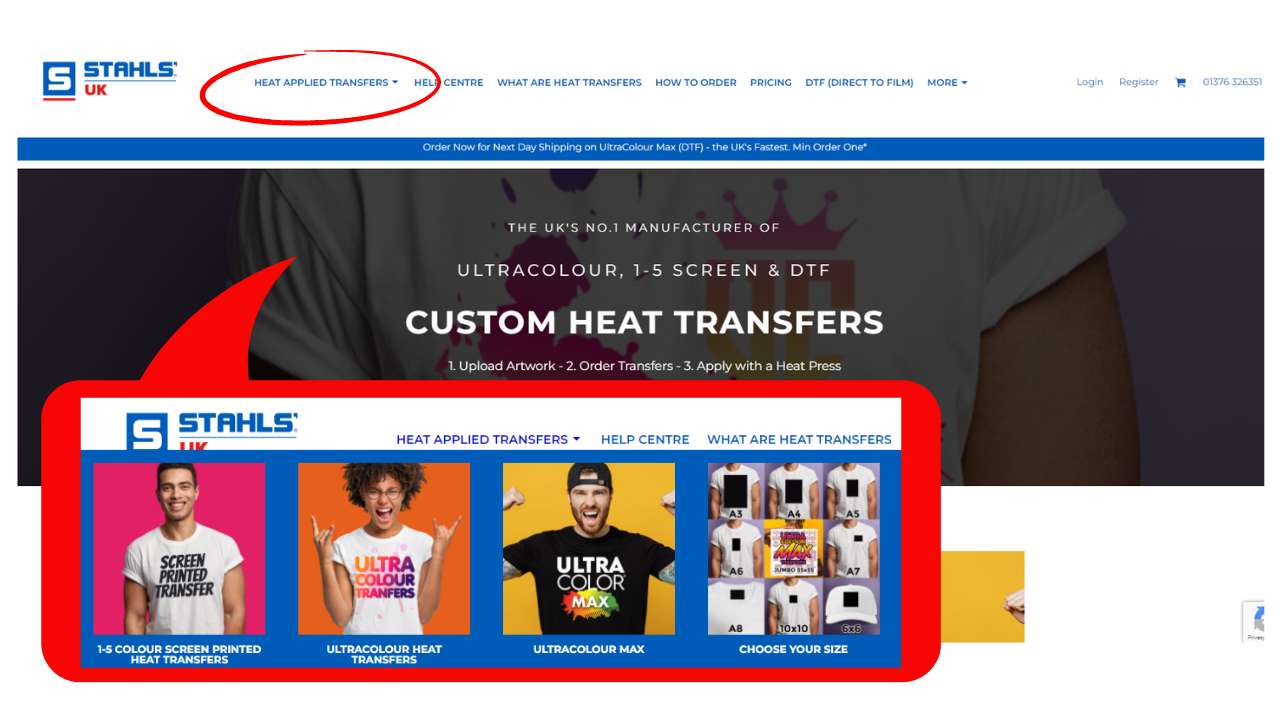The image size is (1280, 720).
Task: Click the blue Next Day Shipping banner
Action: (640, 148)
